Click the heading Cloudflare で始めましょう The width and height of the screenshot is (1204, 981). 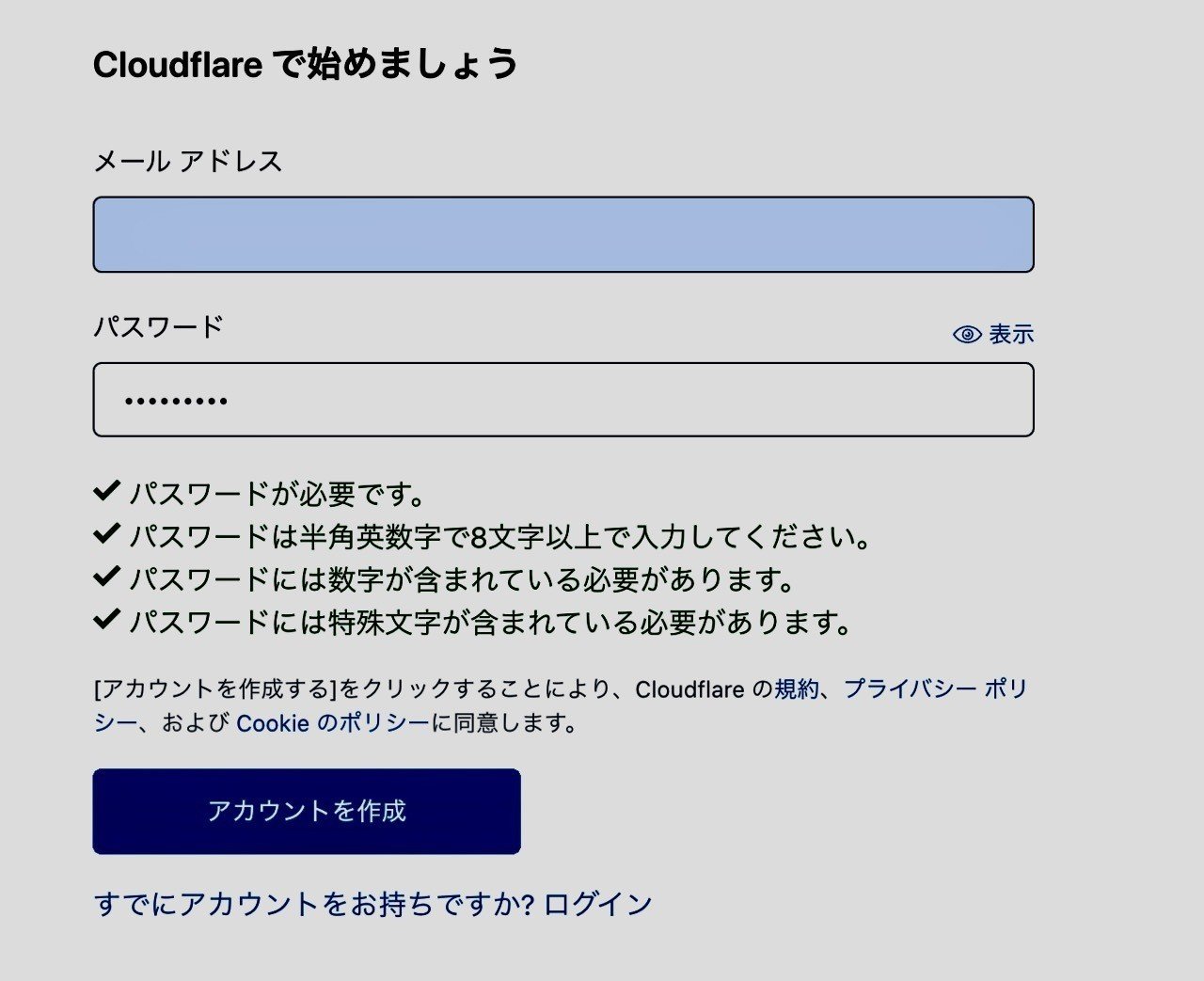click(306, 64)
